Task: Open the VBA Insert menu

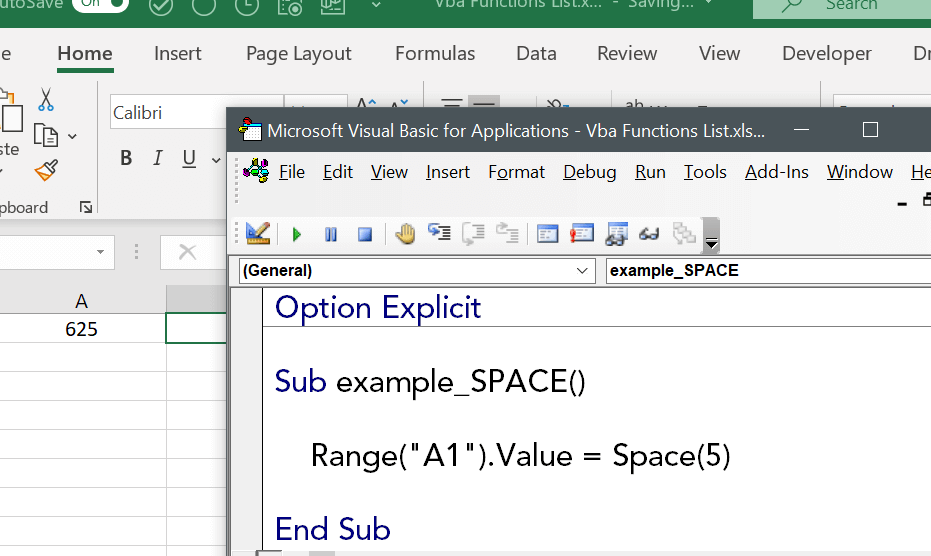Action: [x=448, y=172]
